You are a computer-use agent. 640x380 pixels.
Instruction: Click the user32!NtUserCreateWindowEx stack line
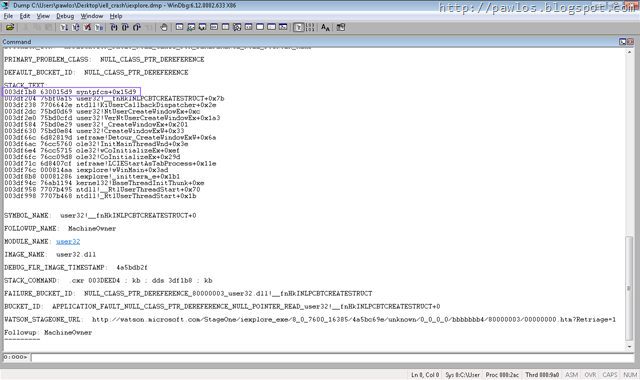pos(102,111)
